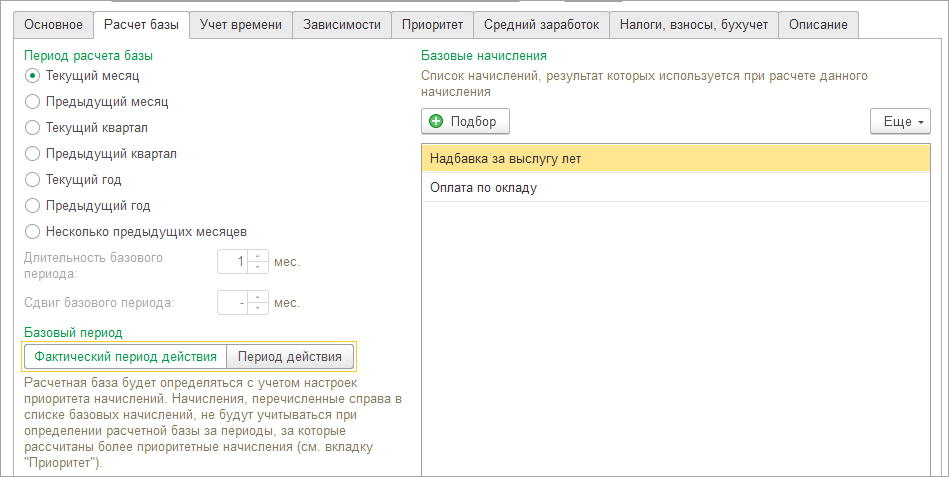Viewport: 949px width, 477px height.
Task: Click the green plus icon on Подбор
Action: (436, 122)
